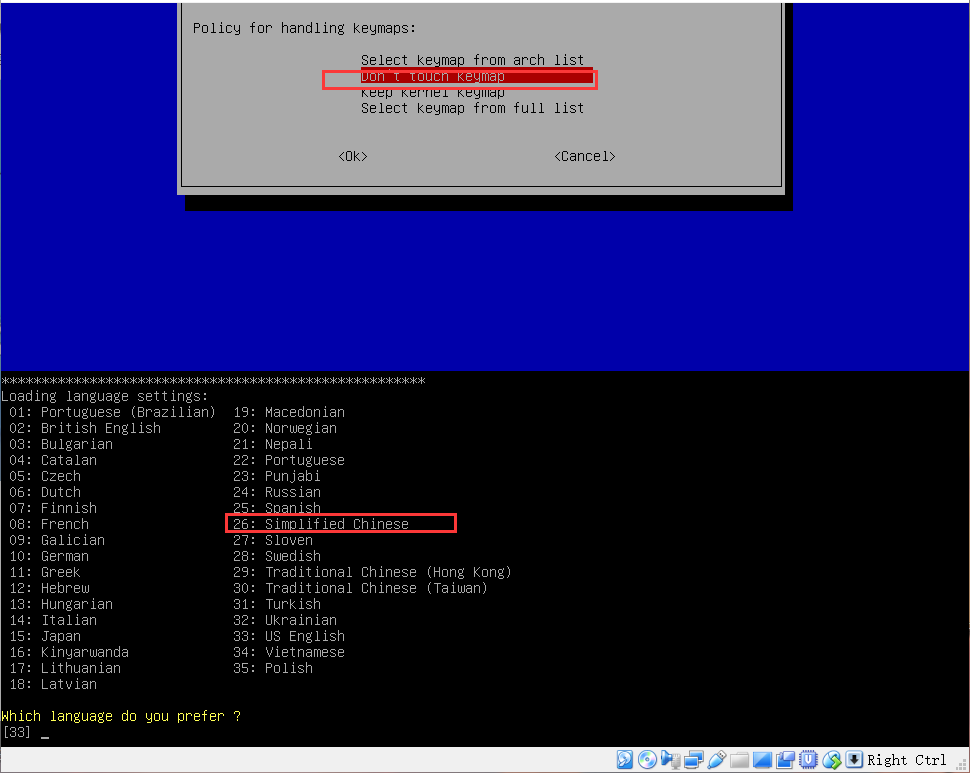Screen dimensions: 970x773
Task: Click the 'Policy for handling keymaps:' label
Action: pos(304,28)
